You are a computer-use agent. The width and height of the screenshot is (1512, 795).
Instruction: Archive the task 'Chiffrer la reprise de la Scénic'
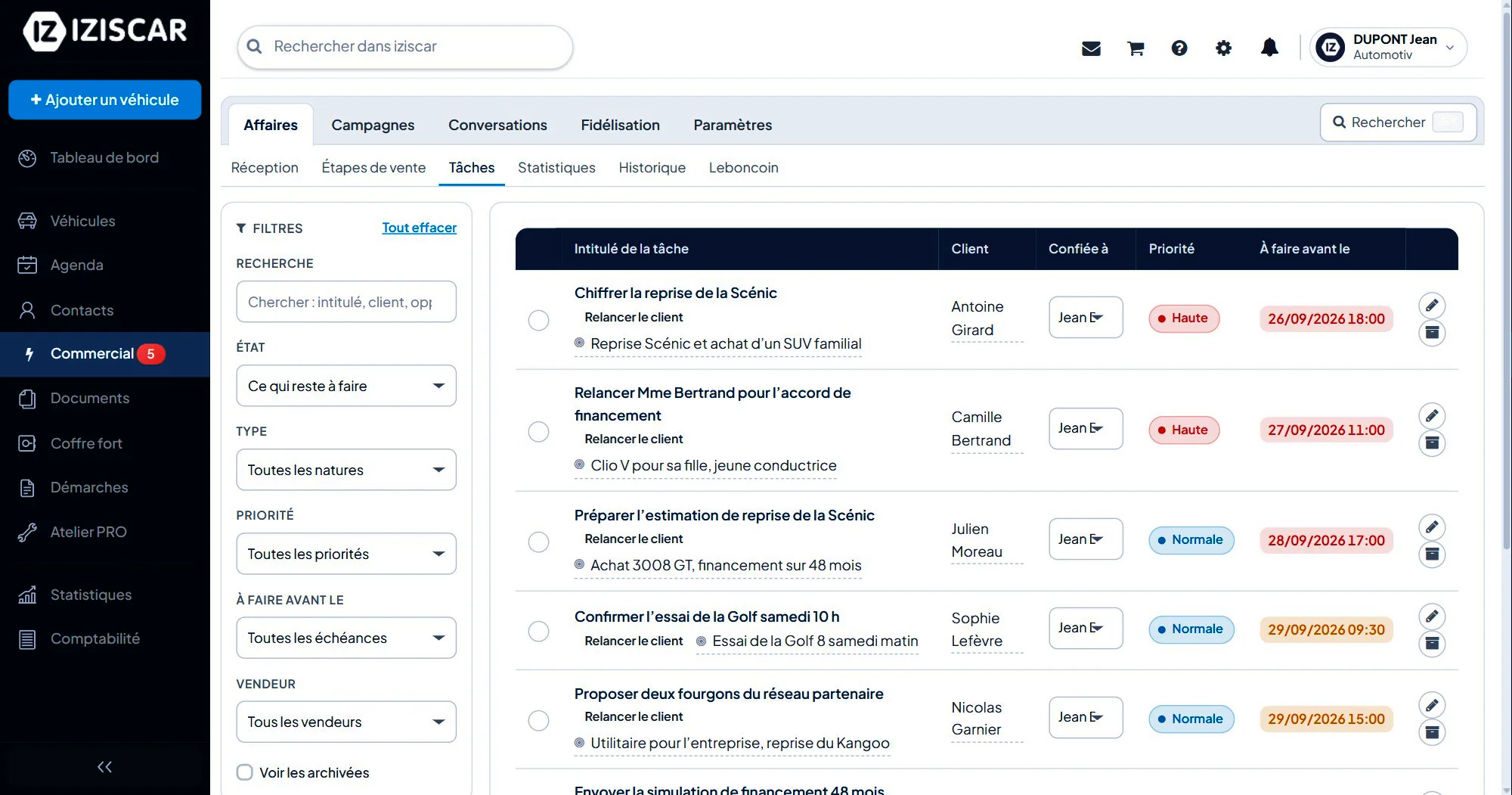tap(1432, 333)
